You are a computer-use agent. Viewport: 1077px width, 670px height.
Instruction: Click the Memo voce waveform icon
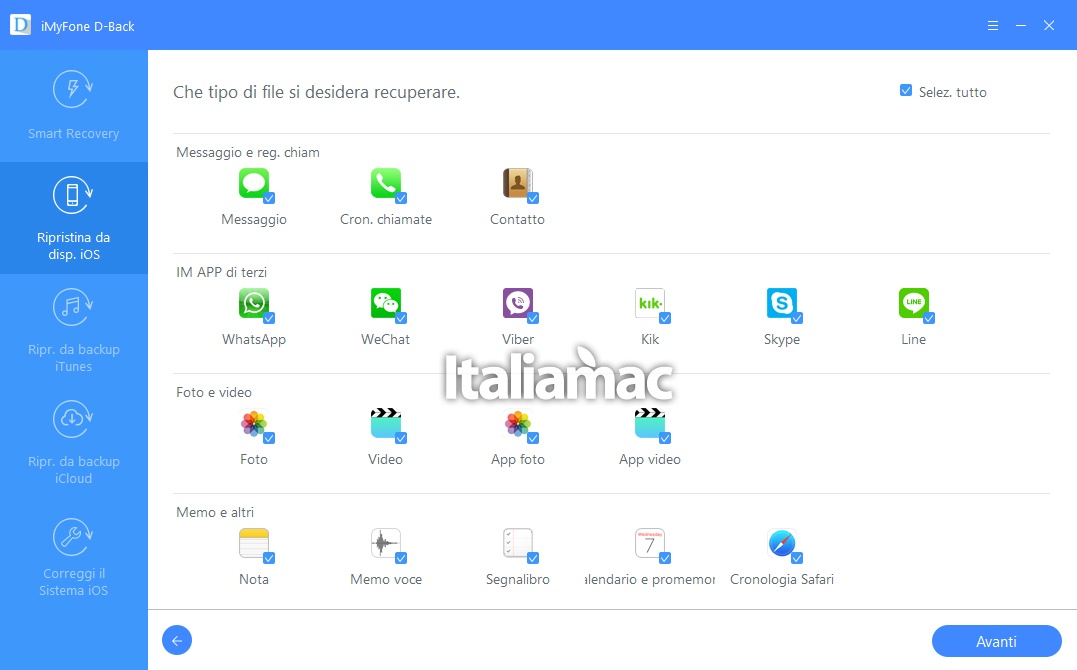click(x=385, y=543)
